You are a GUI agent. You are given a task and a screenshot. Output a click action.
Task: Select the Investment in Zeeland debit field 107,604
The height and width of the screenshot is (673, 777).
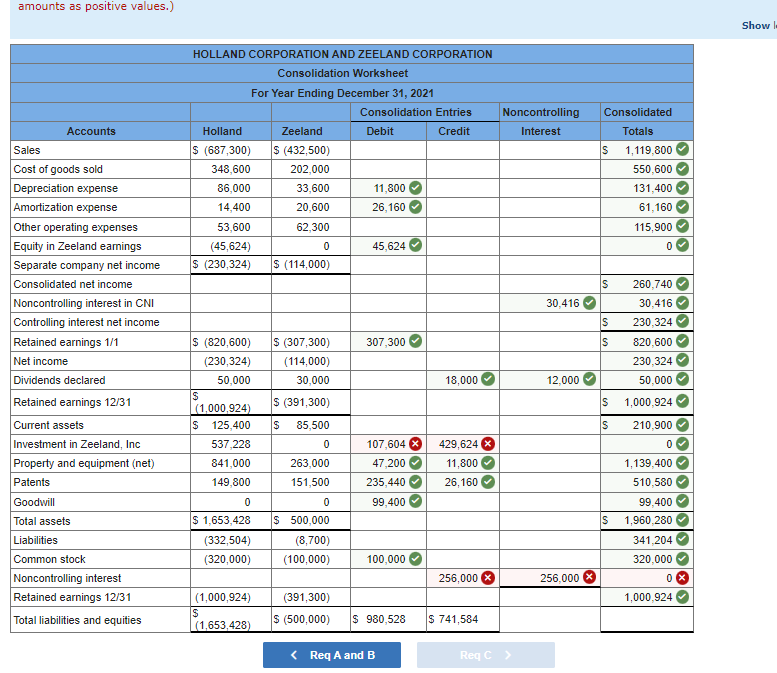(388, 444)
